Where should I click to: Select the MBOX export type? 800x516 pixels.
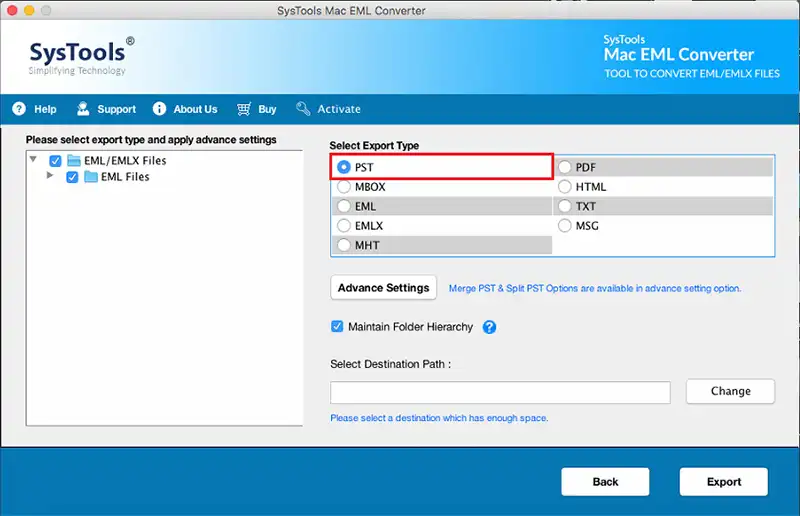click(344, 187)
